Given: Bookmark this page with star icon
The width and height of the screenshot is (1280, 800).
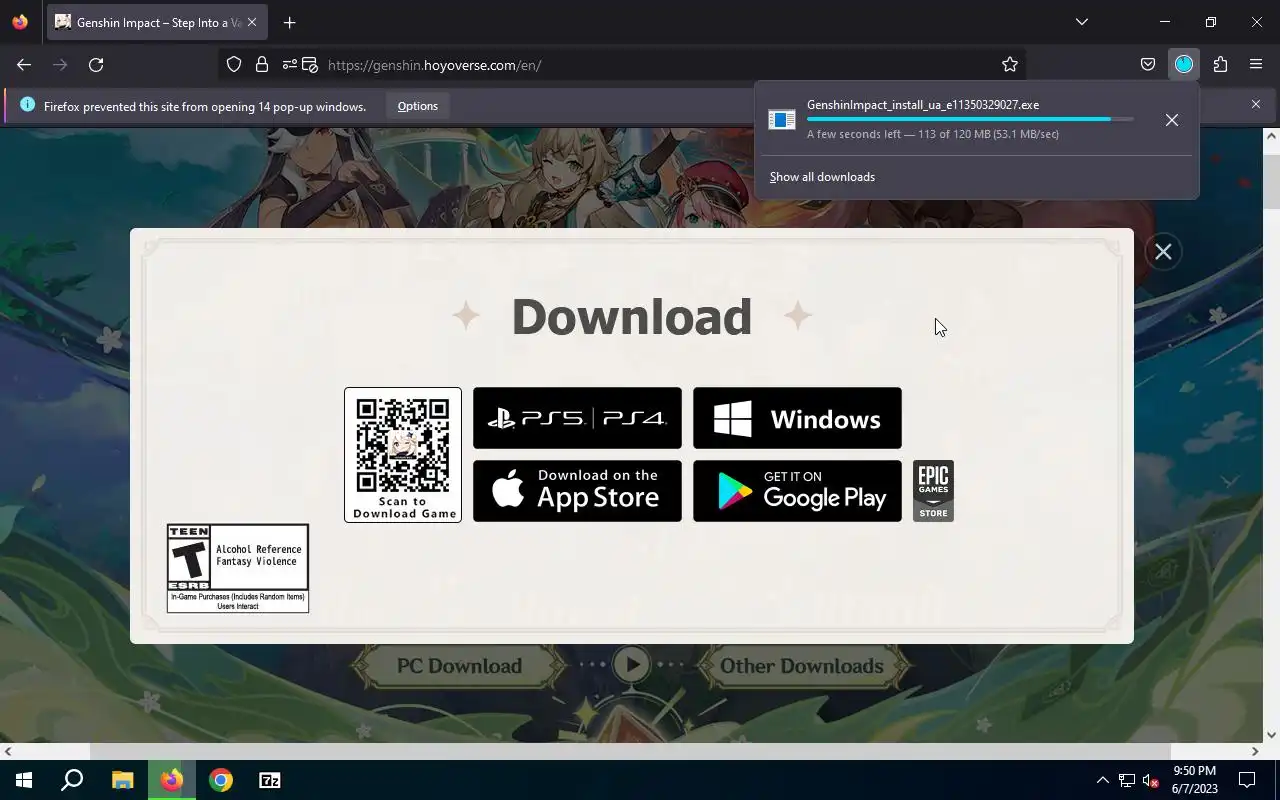Looking at the screenshot, I should [1010, 65].
